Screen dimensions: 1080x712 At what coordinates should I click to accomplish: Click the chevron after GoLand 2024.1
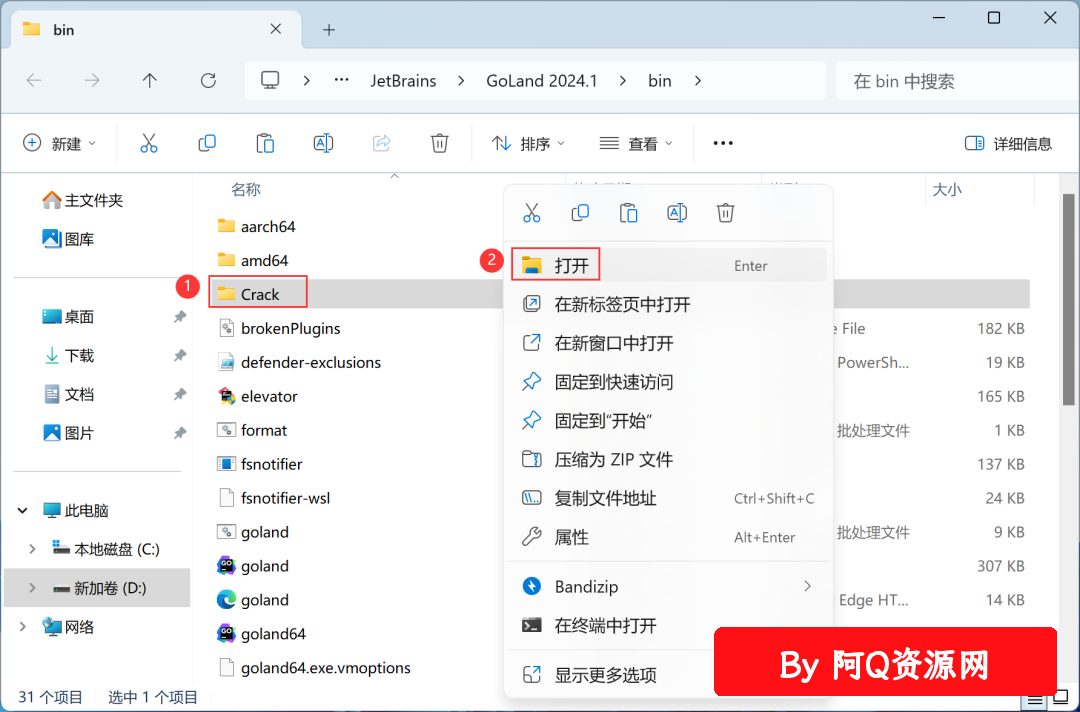click(623, 81)
